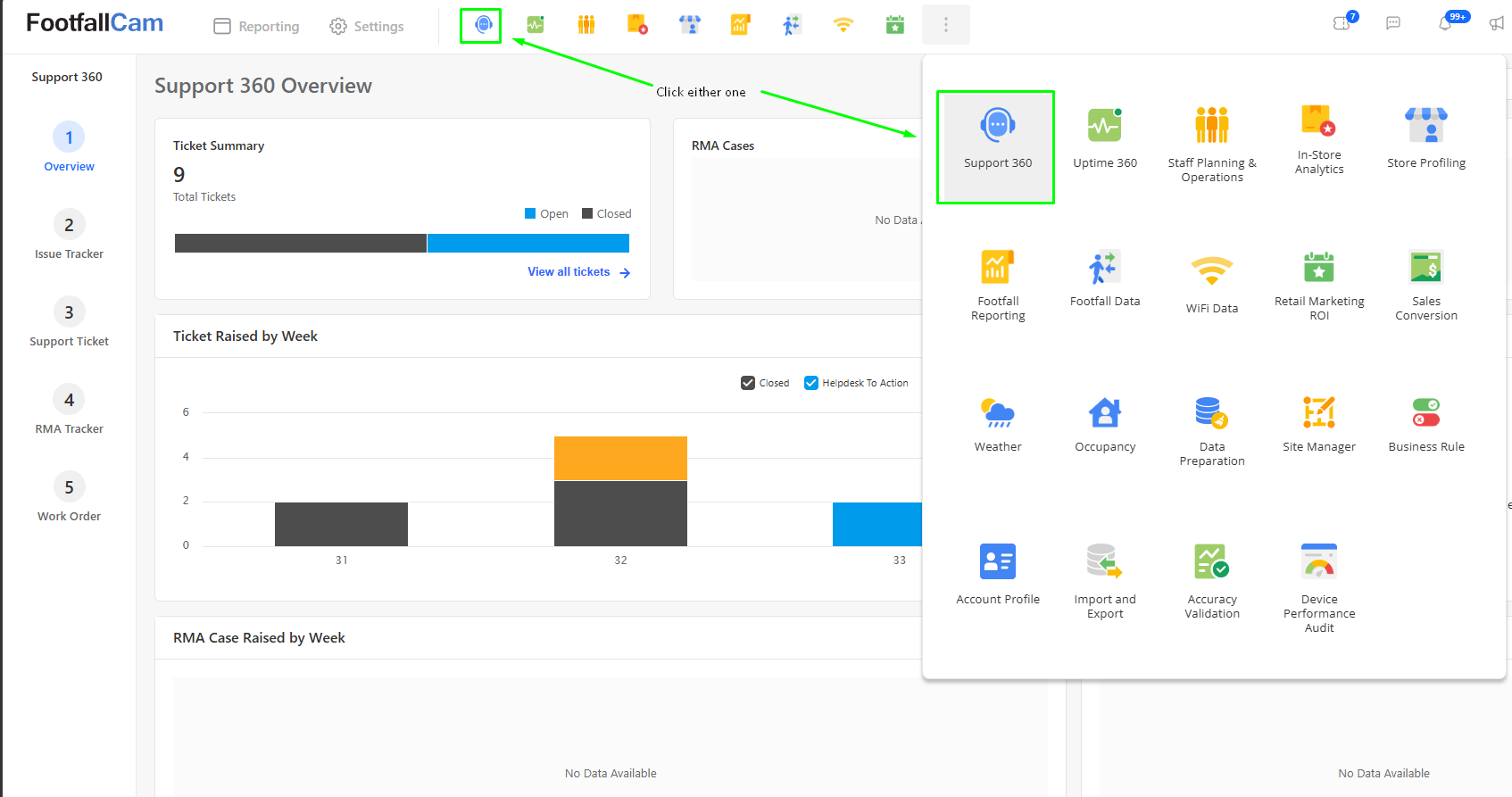Open the Accuracy Validation app
The height and width of the screenshot is (797, 1512).
[x=1212, y=580]
